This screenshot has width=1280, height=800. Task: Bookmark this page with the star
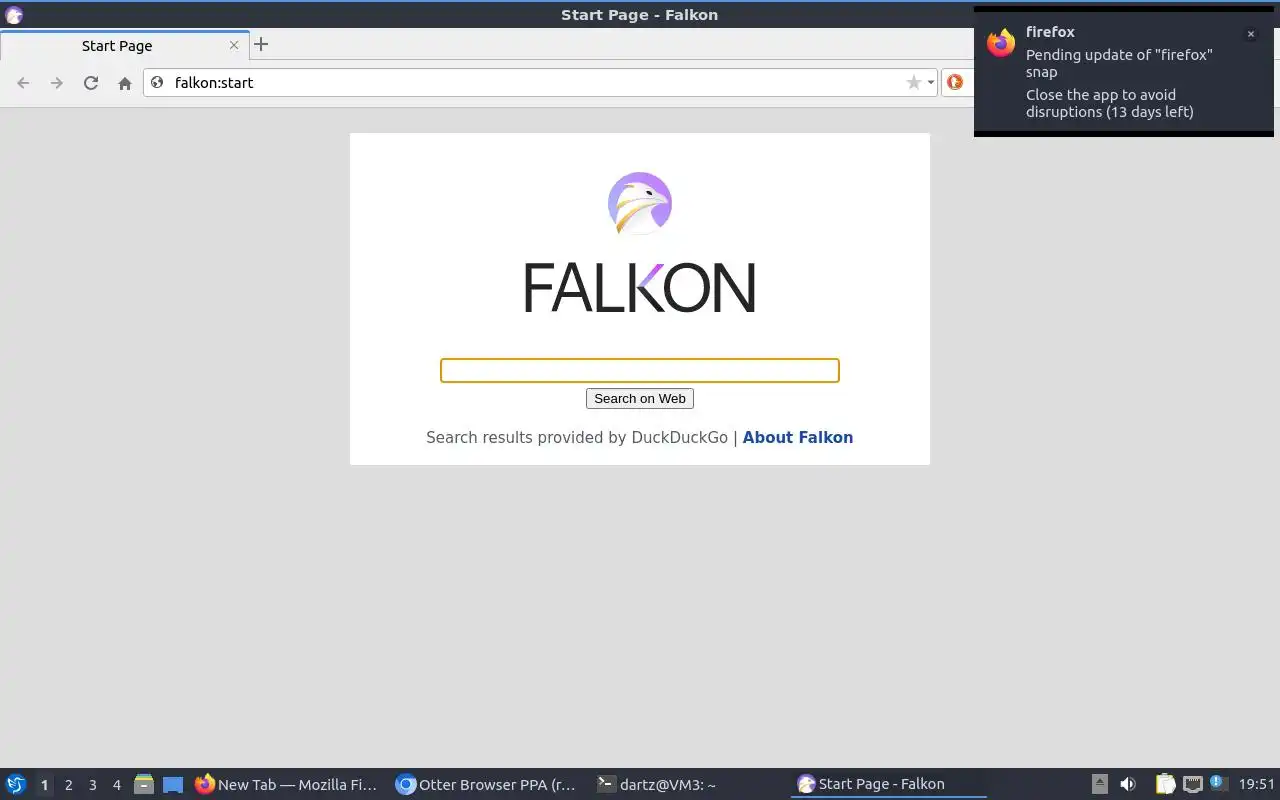click(x=913, y=82)
